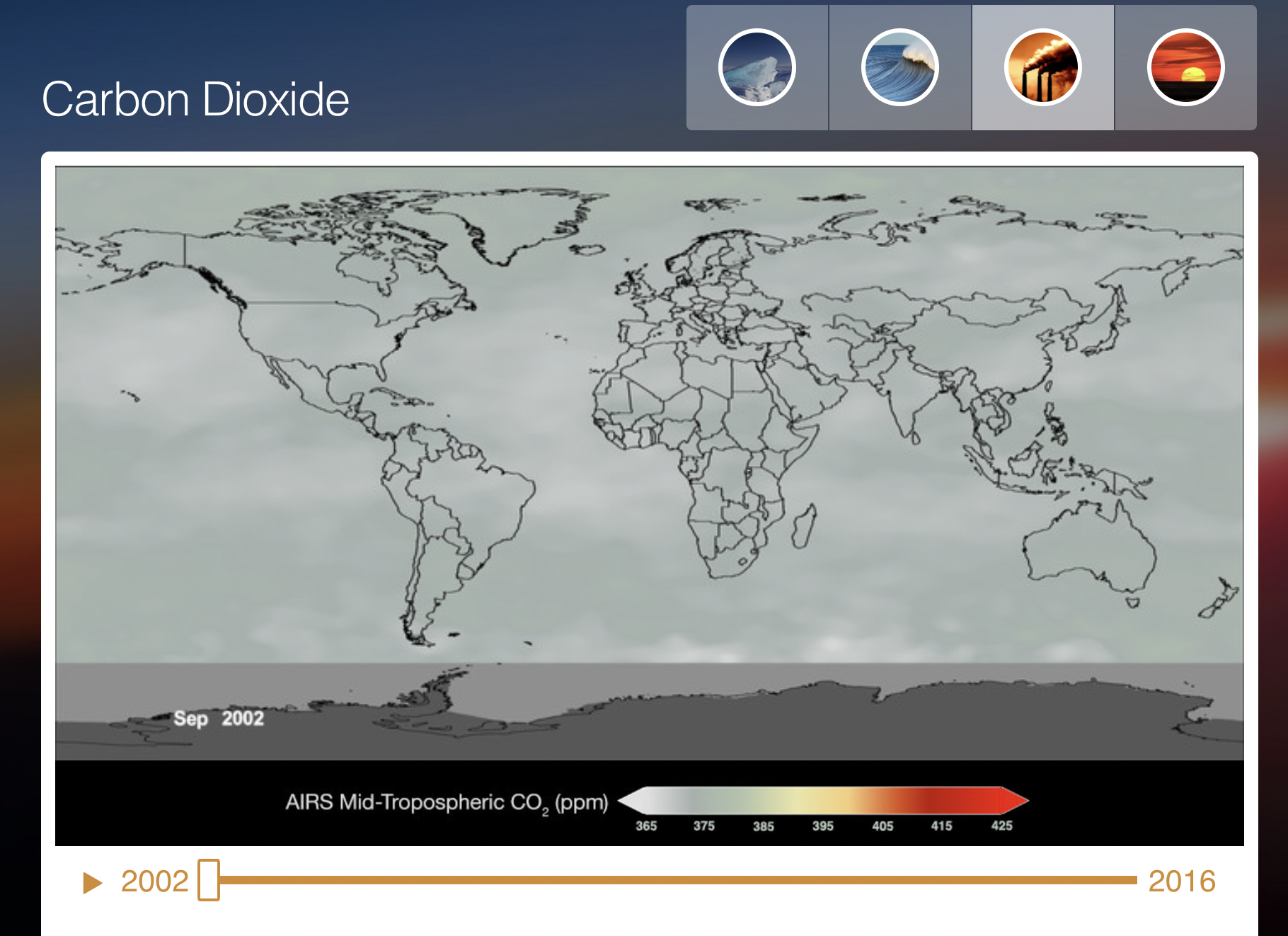Select the ocean wave sea level icon
The image size is (1288, 936).
click(899, 67)
